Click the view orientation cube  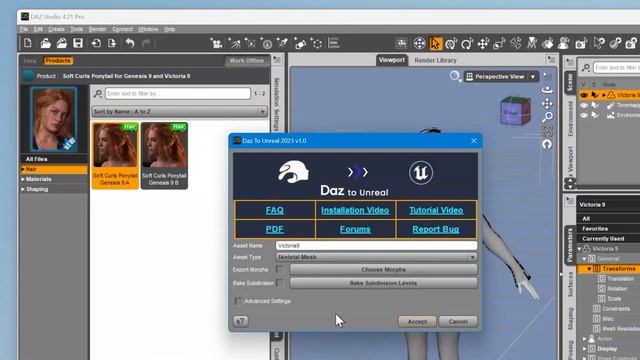pos(515,111)
